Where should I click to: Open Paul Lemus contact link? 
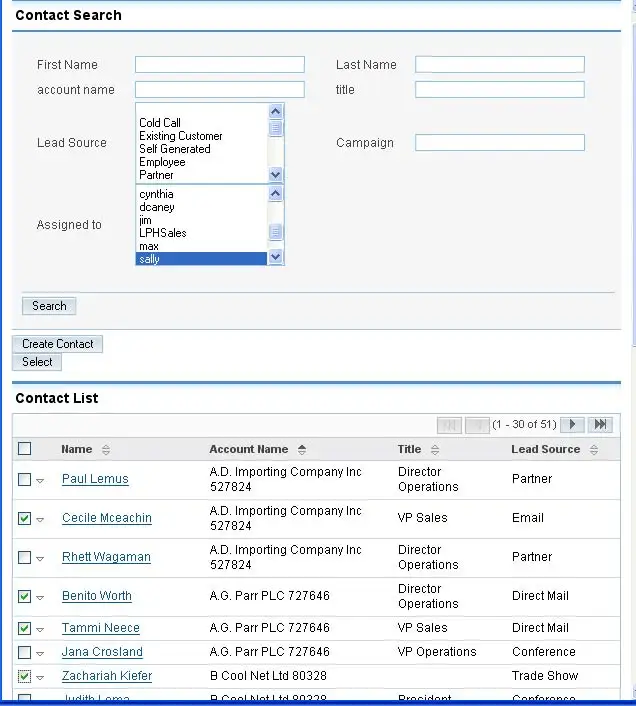(x=95, y=479)
